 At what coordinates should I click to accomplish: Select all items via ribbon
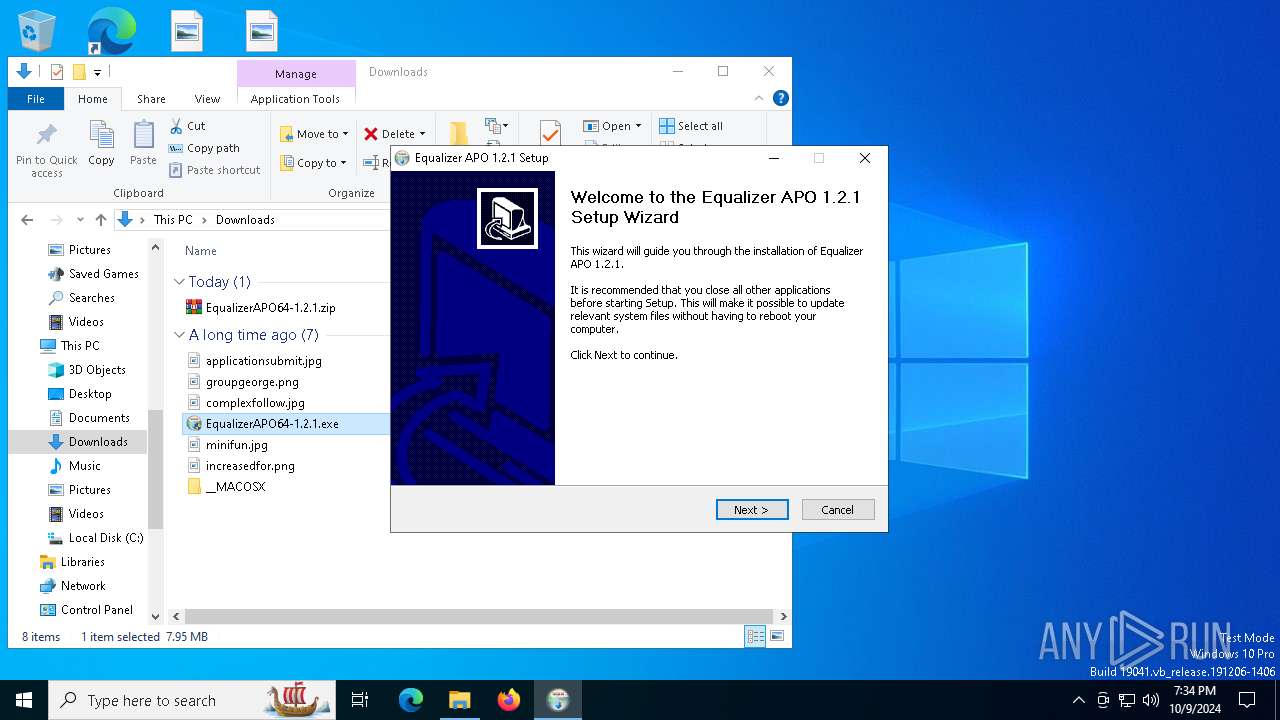691,126
